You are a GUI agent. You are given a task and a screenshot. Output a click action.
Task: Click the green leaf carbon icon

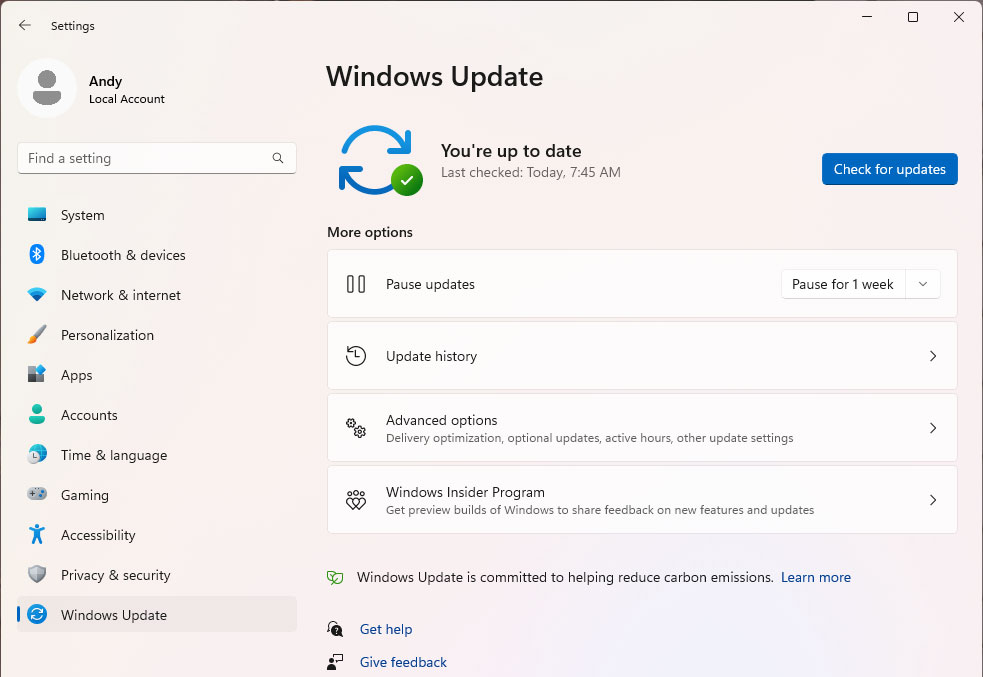pos(335,577)
